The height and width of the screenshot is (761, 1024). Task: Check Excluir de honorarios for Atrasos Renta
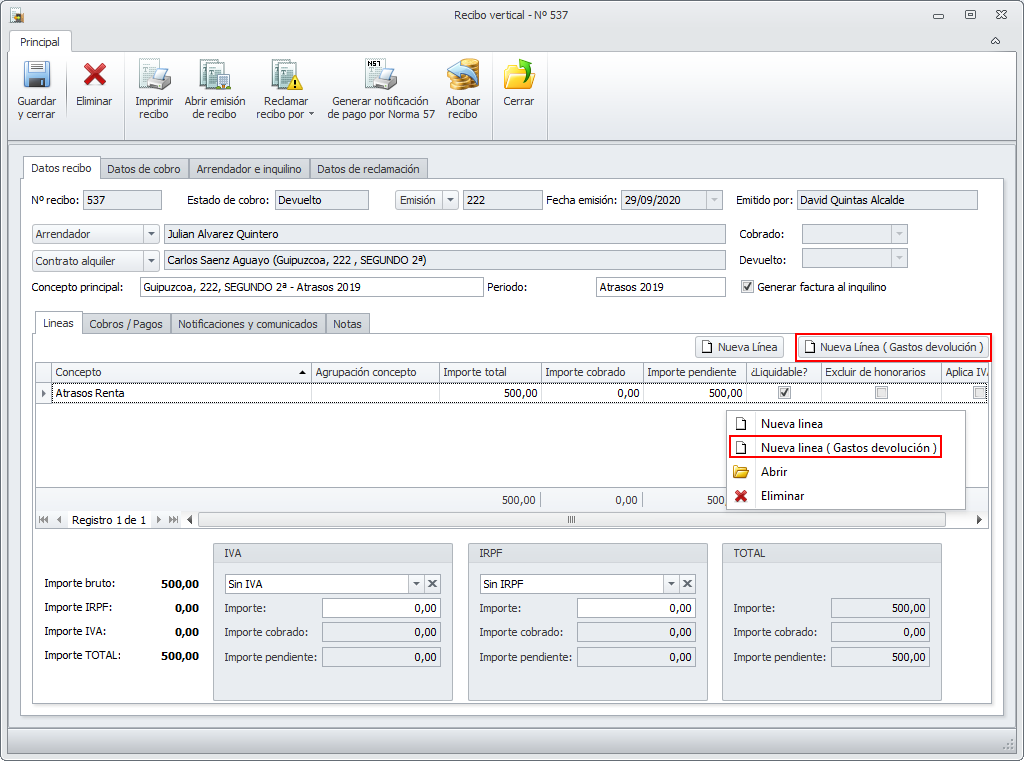click(x=881, y=393)
